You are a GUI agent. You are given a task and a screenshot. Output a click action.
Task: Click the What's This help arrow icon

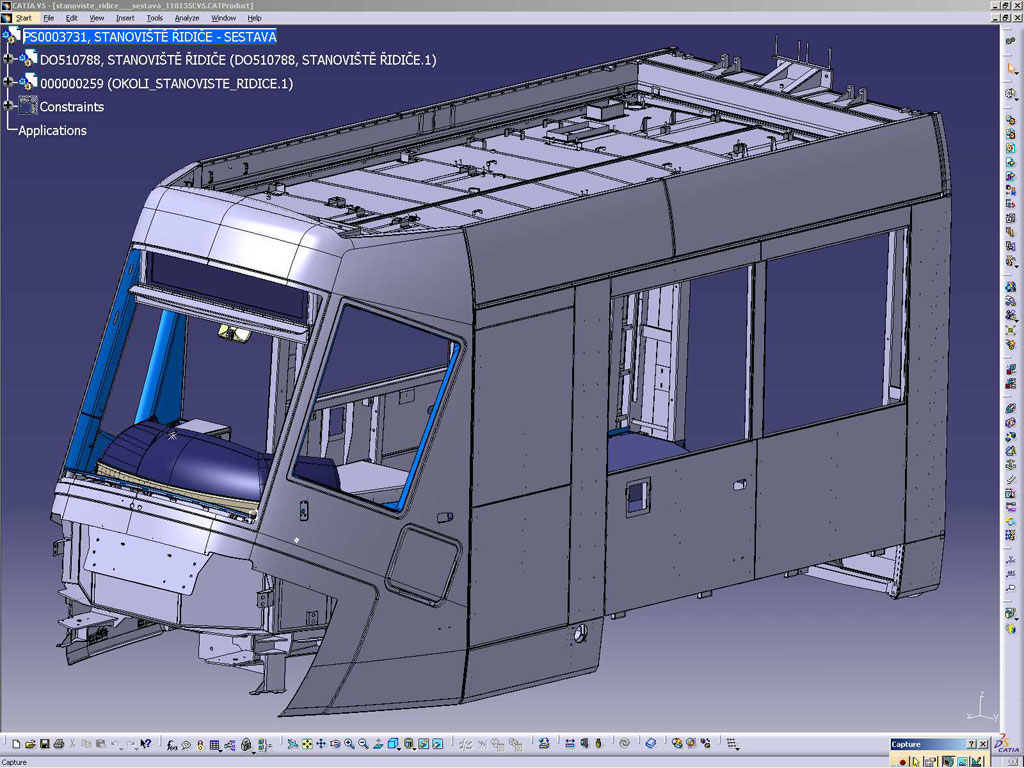[x=146, y=744]
